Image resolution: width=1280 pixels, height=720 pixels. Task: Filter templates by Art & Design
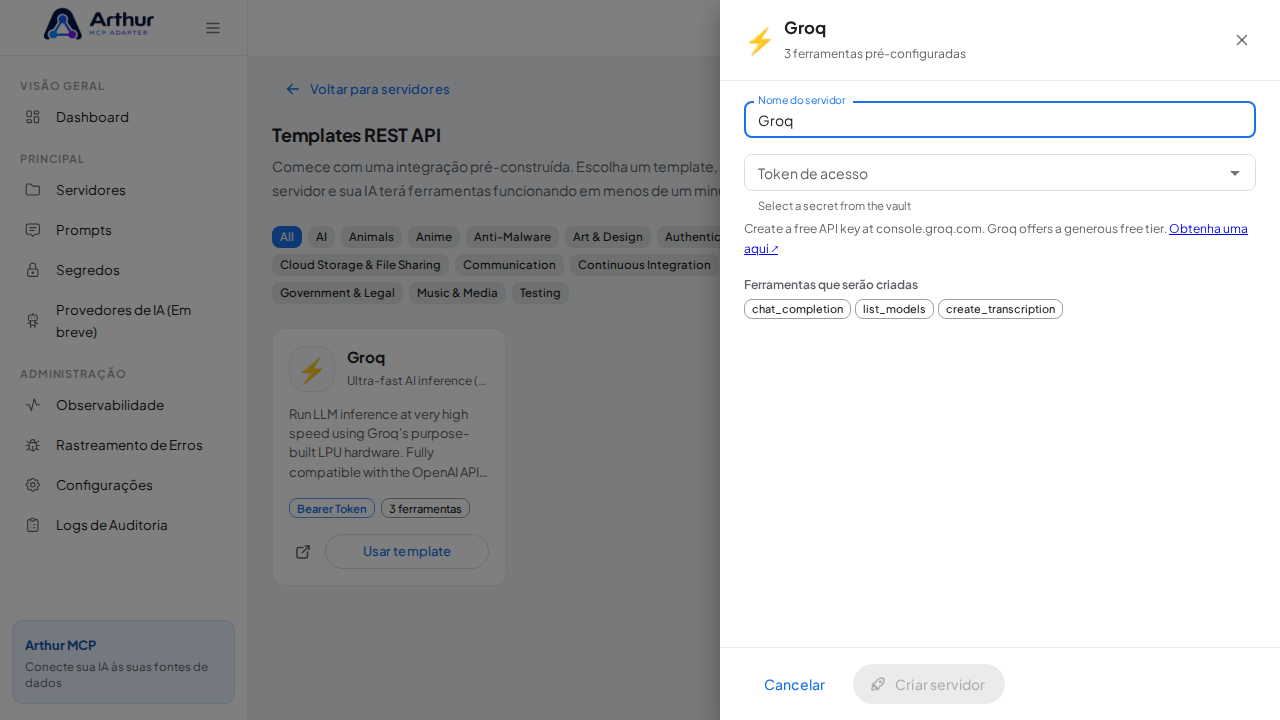tap(608, 237)
